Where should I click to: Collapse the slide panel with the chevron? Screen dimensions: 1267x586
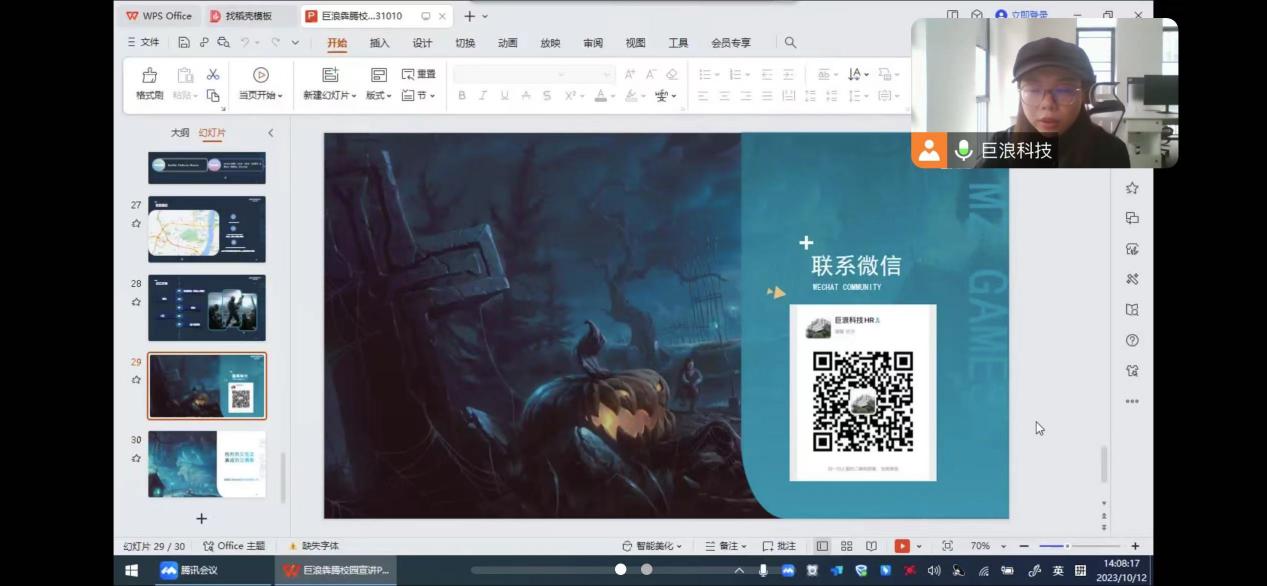point(270,133)
